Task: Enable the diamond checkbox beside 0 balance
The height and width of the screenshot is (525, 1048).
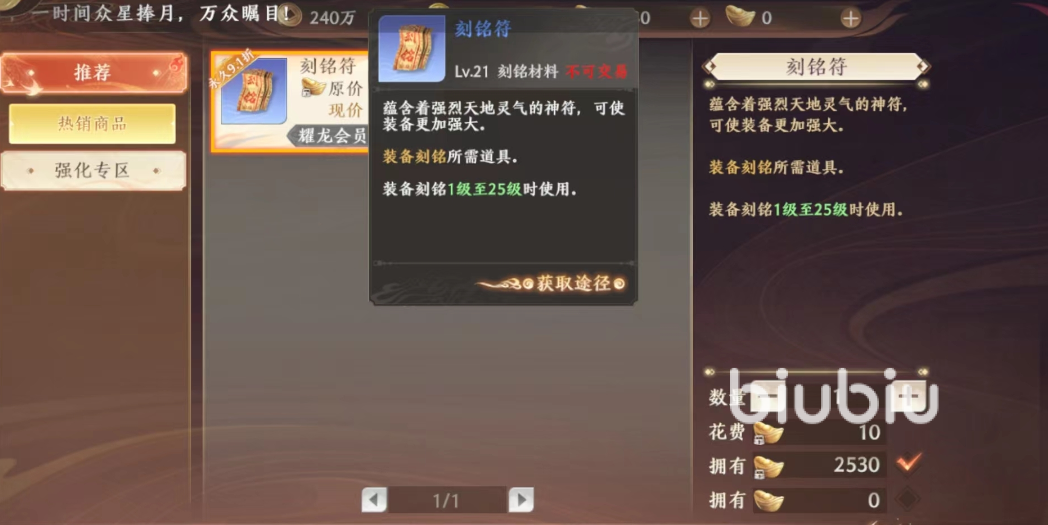Action: click(908, 498)
